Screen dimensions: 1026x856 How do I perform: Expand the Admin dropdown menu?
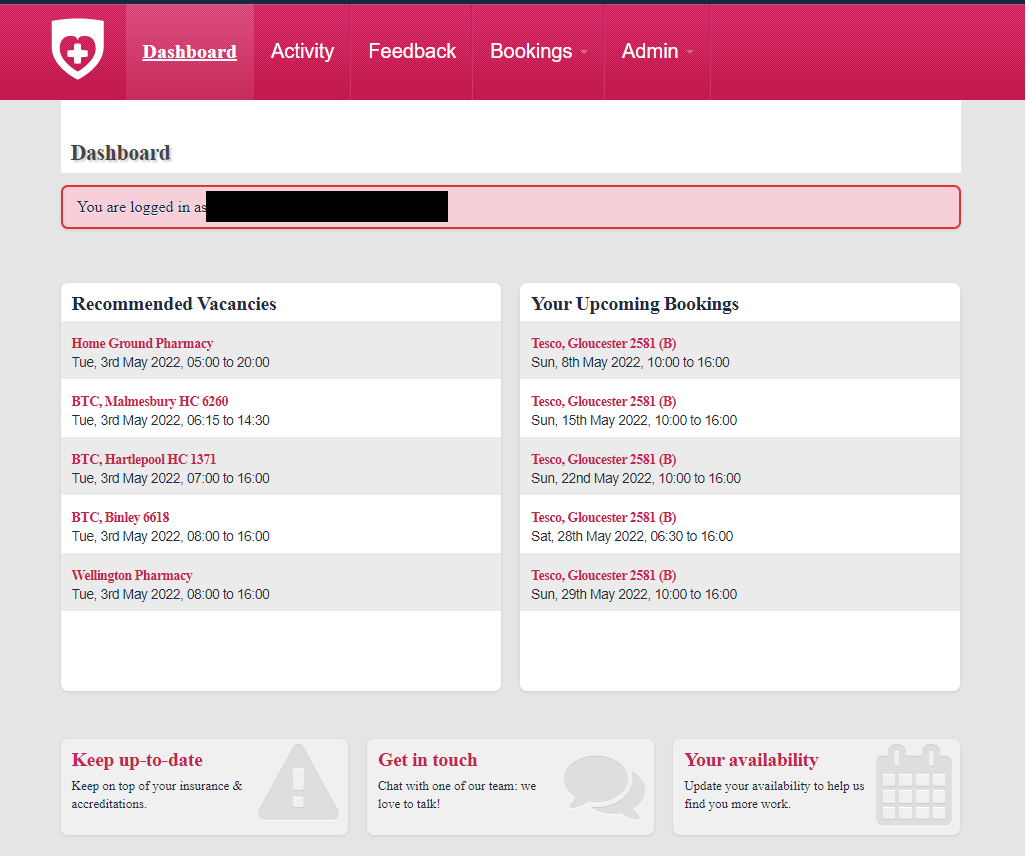[x=657, y=51]
